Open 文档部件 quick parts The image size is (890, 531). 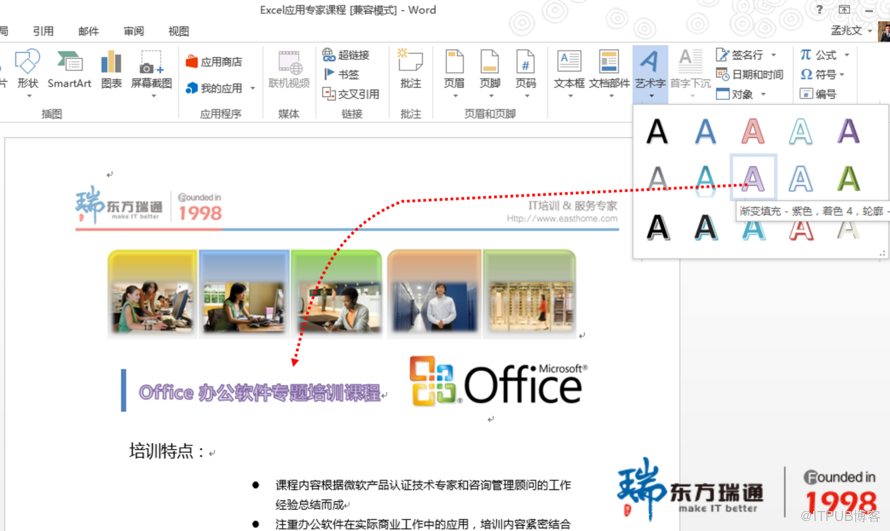(609, 71)
